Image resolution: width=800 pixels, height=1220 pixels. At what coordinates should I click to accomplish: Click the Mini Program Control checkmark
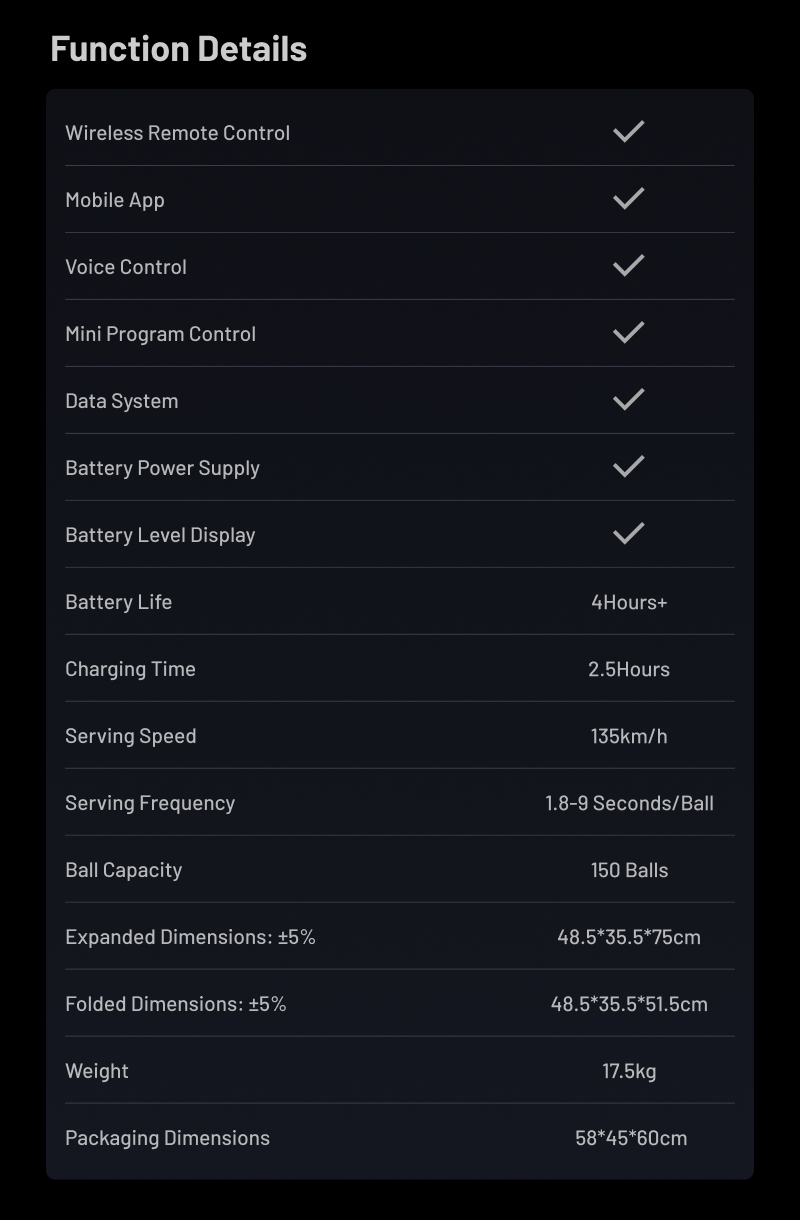point(628,333)
